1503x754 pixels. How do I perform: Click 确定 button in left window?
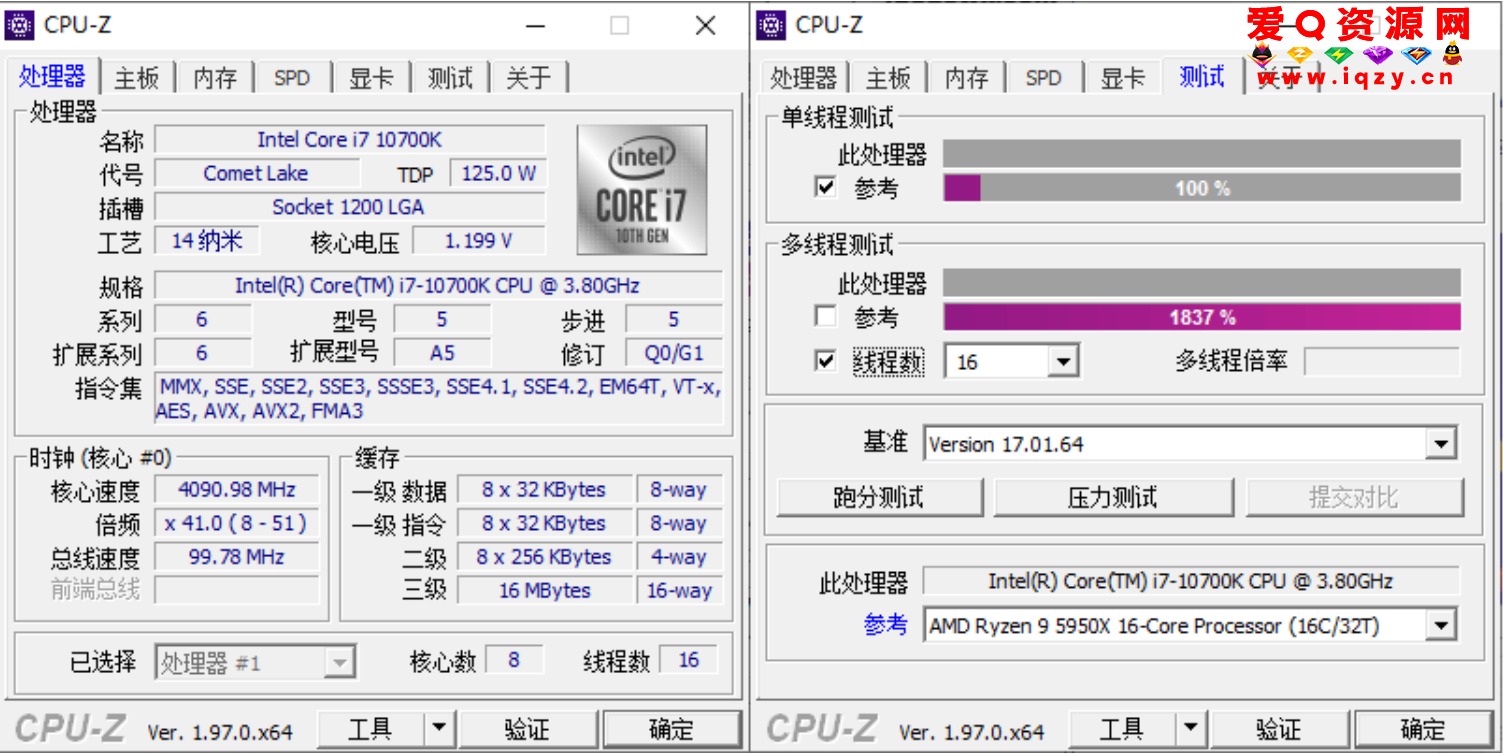pos(672,729)
